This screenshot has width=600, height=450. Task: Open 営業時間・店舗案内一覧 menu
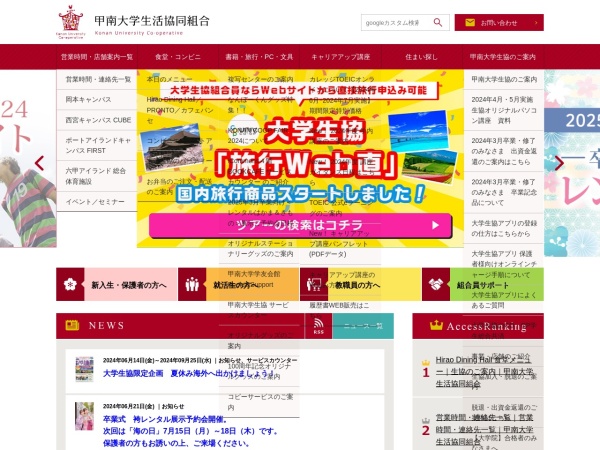[x=97, y=57]
